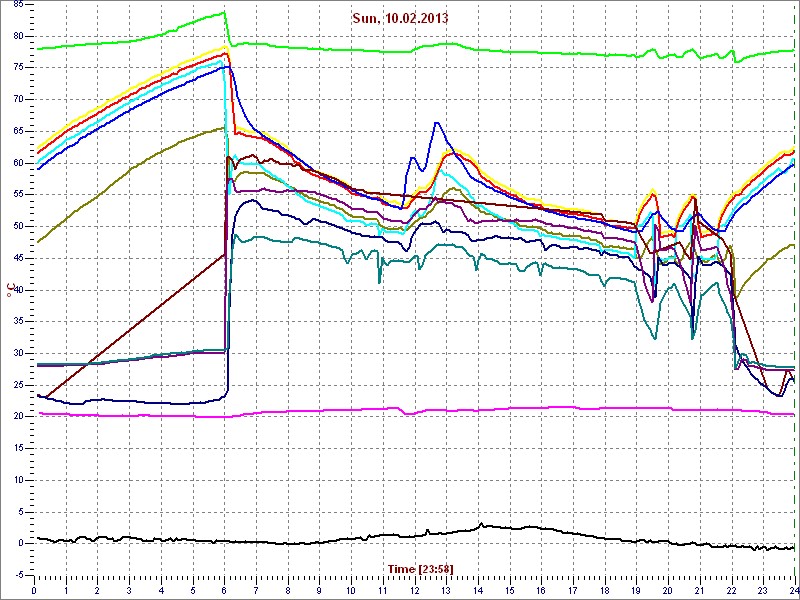Select the 60 label on the vertical axis
The width and height of the screenshot is (800, 600).
click(x=17, y=163)
